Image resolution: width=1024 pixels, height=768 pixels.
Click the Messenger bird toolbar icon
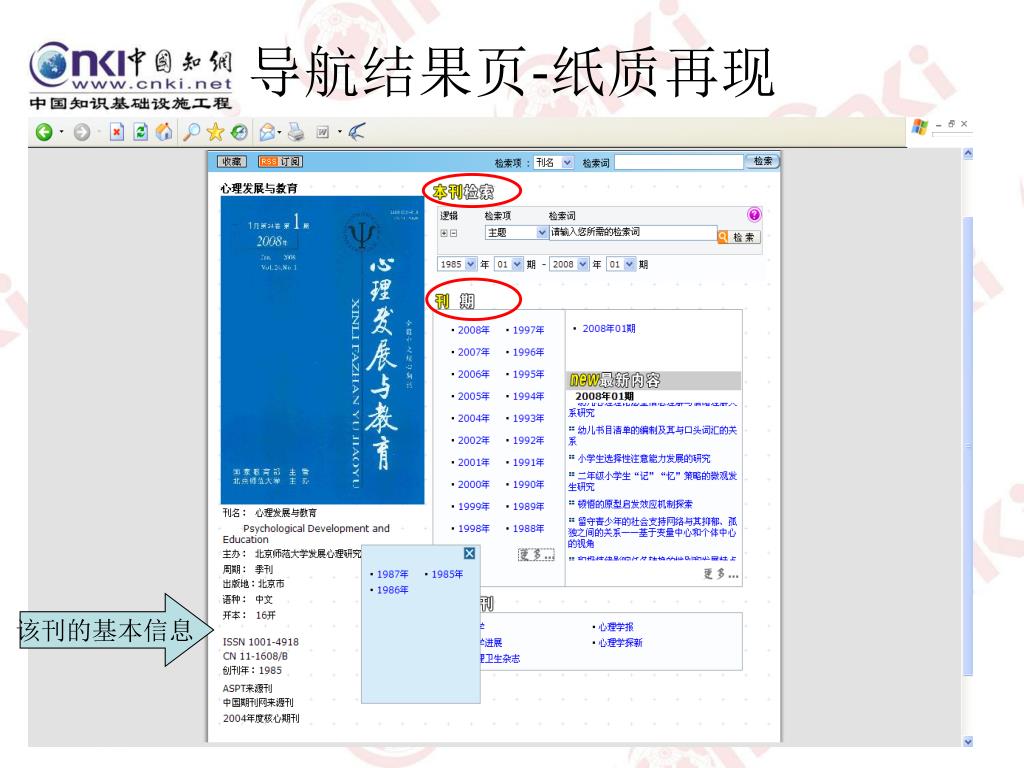[x=356, y=133]
